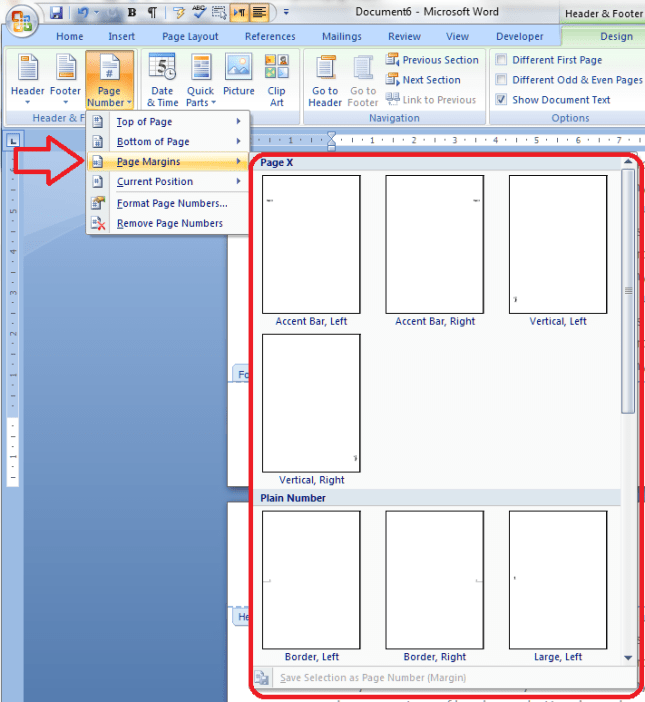Apply bold from the quick access toolbar
Screen dimensions: 645x702
pyautogui.click(x=132, y=13)
